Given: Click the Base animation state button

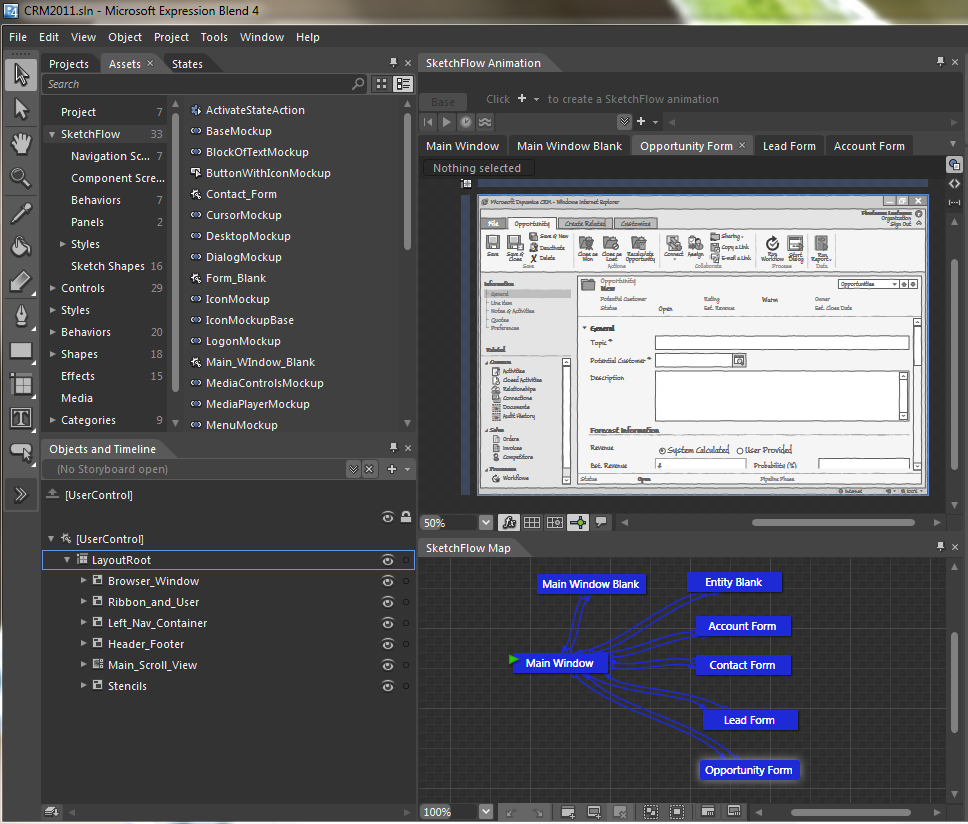Looking at the screenshot, I should pos(443,102).
